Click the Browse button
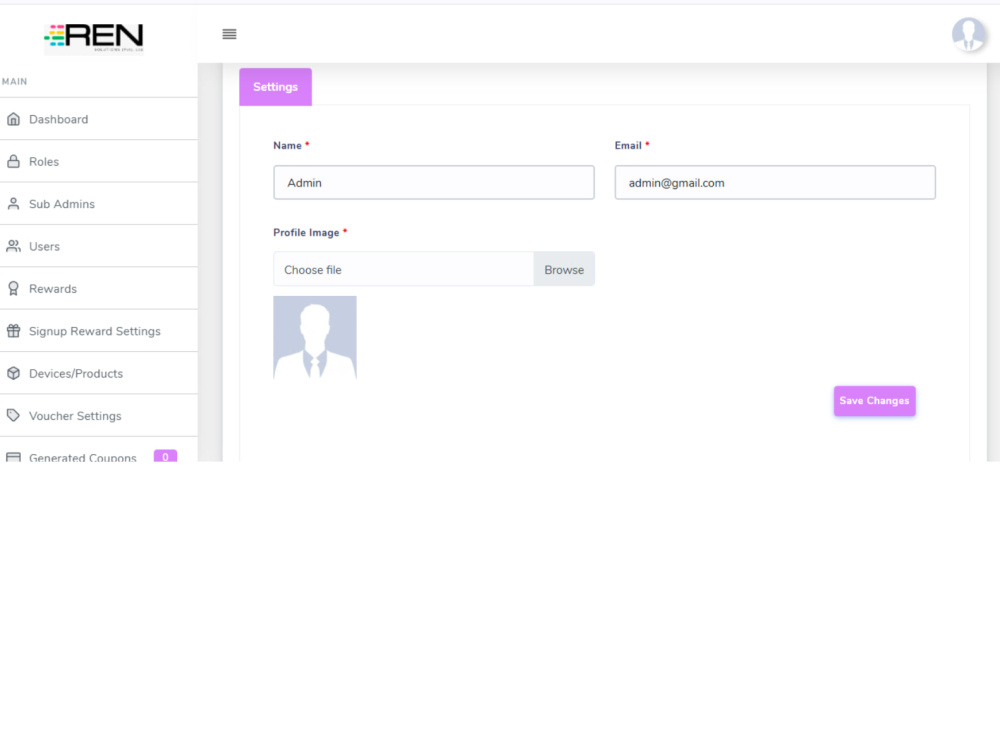 pos(564,269)
